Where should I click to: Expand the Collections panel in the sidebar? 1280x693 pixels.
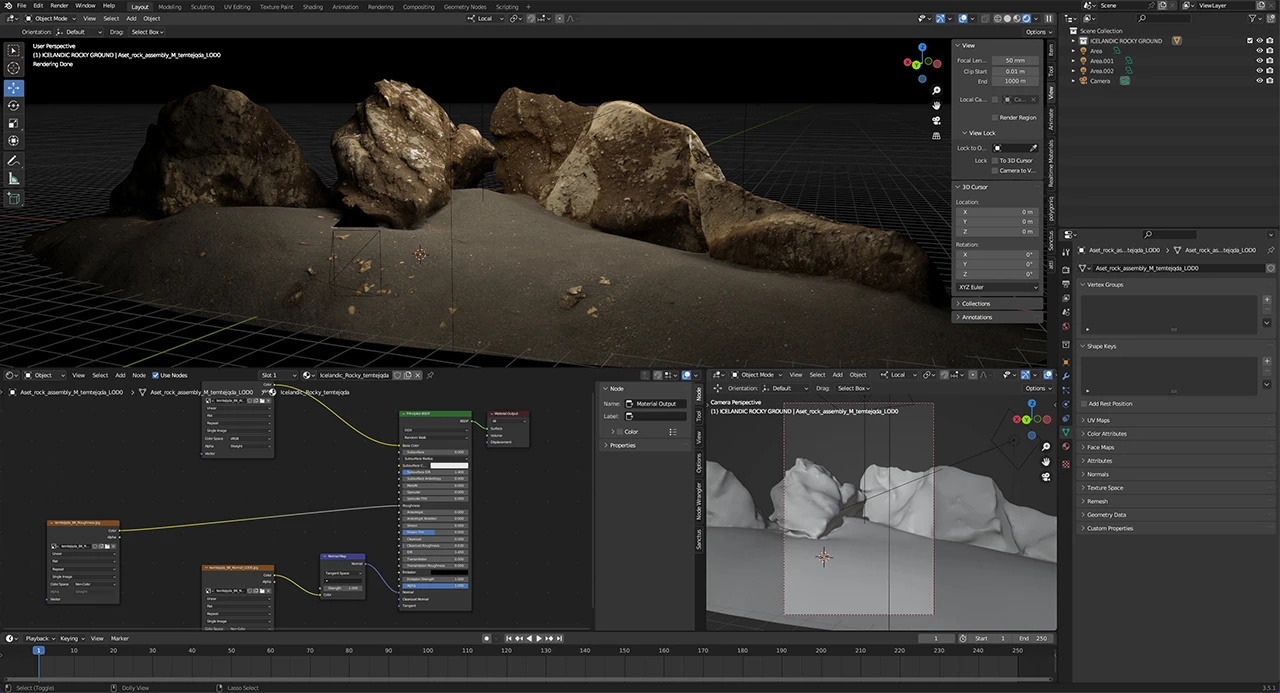[976, 303]
